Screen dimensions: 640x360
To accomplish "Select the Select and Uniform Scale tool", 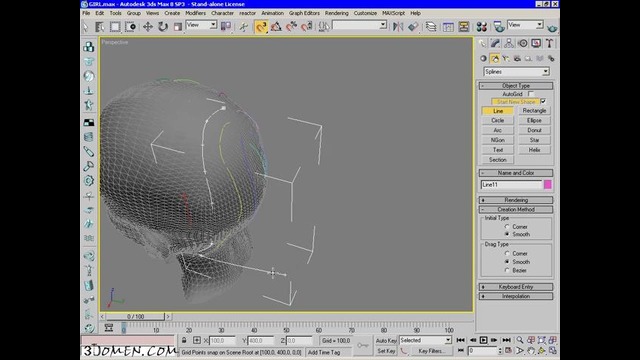I will tap(178, 27).
